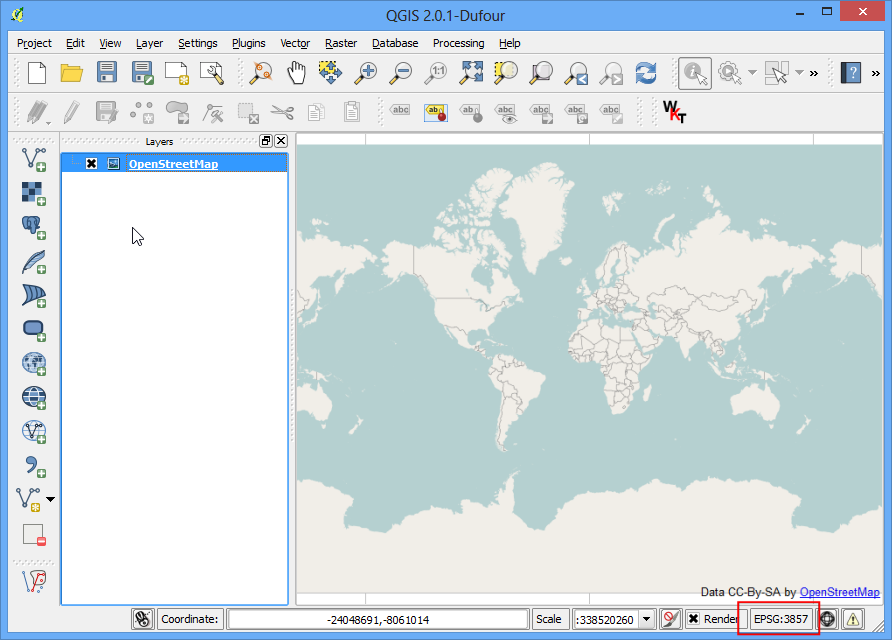Click the CRS status globe icon
Viewport: 892px width, 640px height.
coord(828,619)
